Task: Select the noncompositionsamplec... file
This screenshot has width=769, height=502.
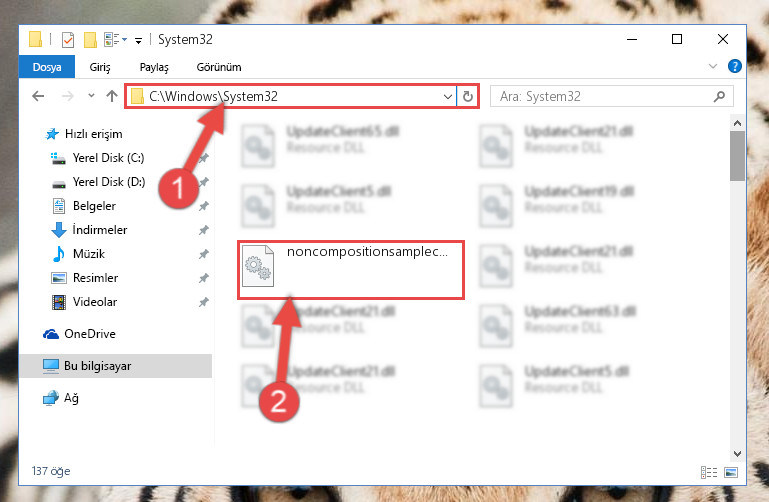Action: 351,269
